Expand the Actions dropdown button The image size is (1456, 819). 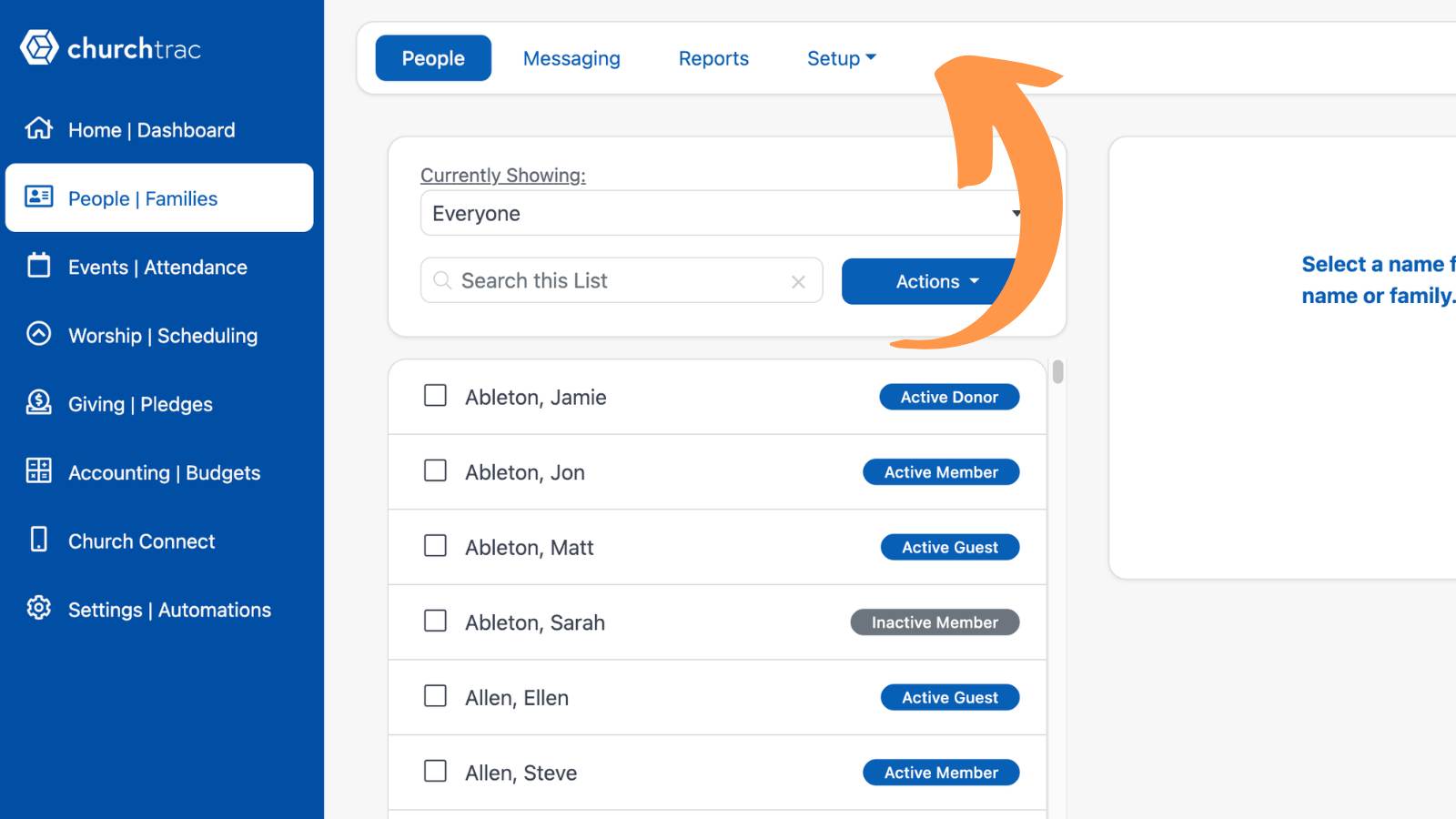click(x=936, y=281)
